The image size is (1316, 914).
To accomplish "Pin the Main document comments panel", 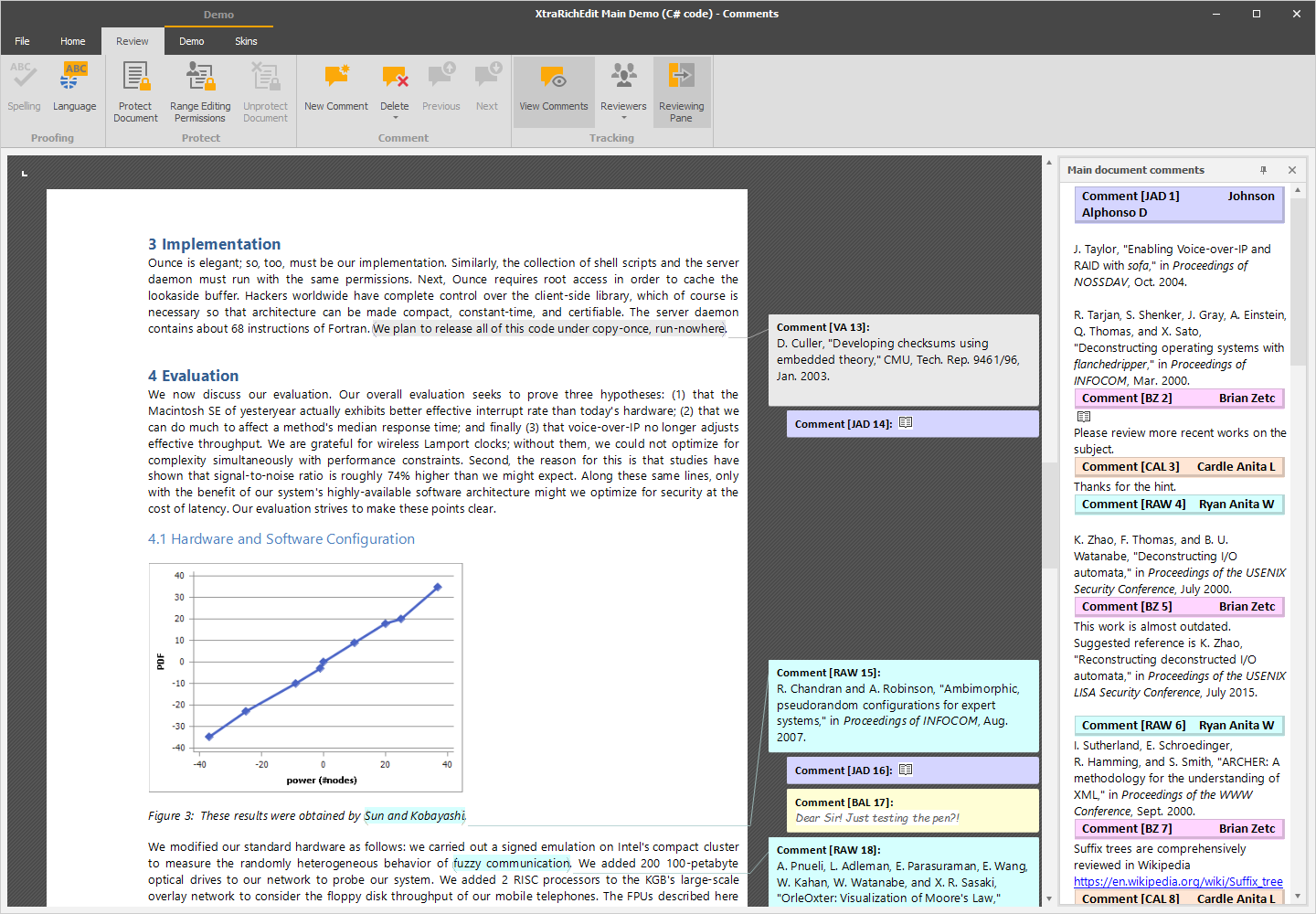I will [x=1264, y=170].
